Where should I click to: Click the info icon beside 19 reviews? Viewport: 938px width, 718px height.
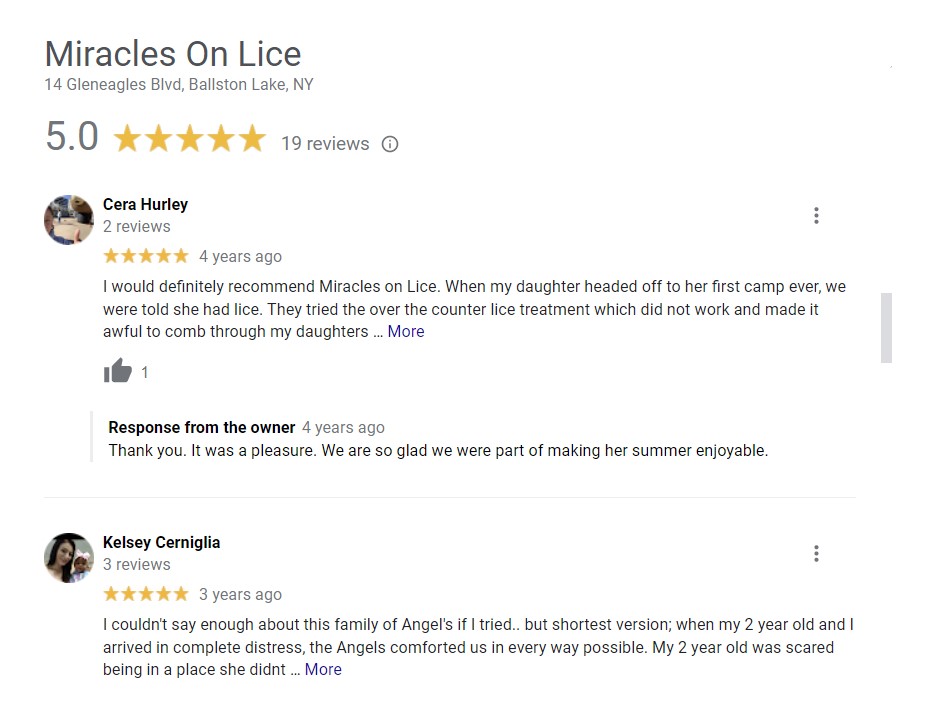tap(390, 144)
